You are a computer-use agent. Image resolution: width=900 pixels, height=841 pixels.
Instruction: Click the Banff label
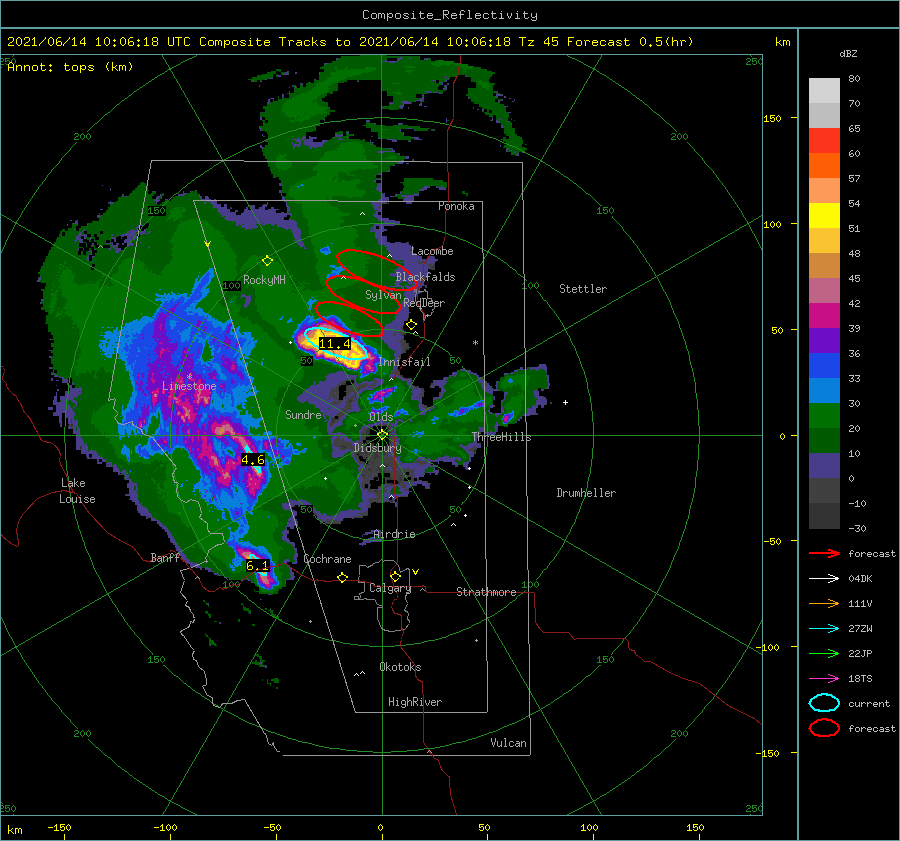pos(165,558)
